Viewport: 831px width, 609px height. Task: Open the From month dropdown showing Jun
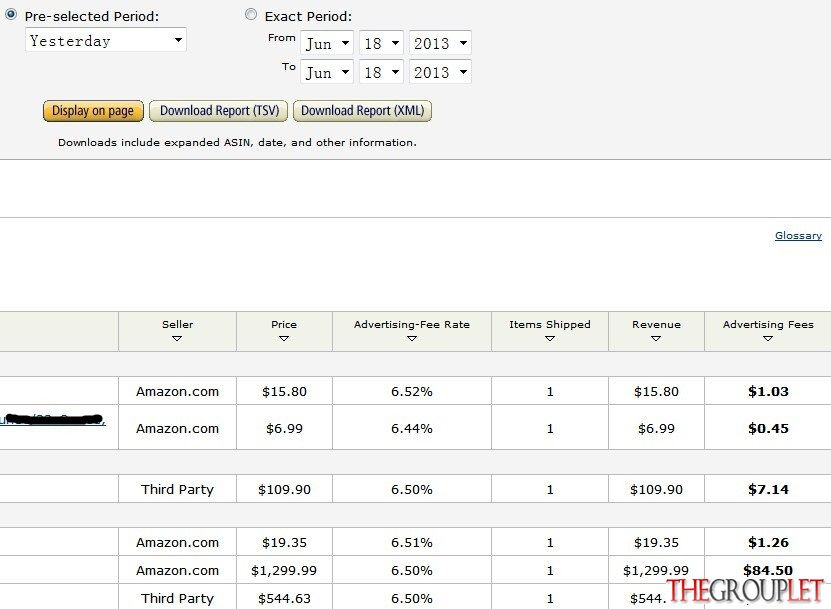(x=327, y=43)
